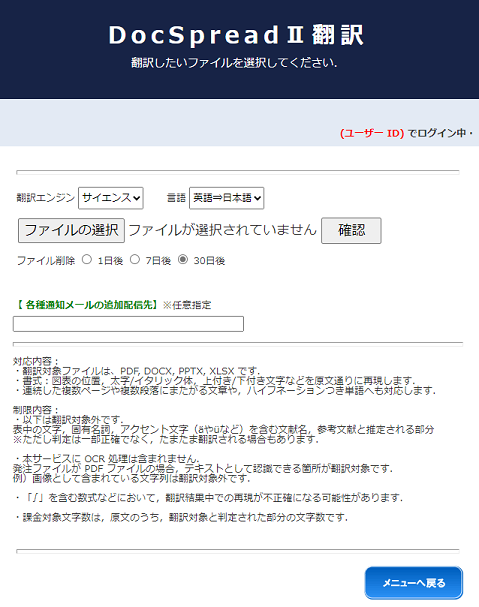The image size is (479, 607).
Task: Click the (ユーザー ID) login text
Action: 372,133
